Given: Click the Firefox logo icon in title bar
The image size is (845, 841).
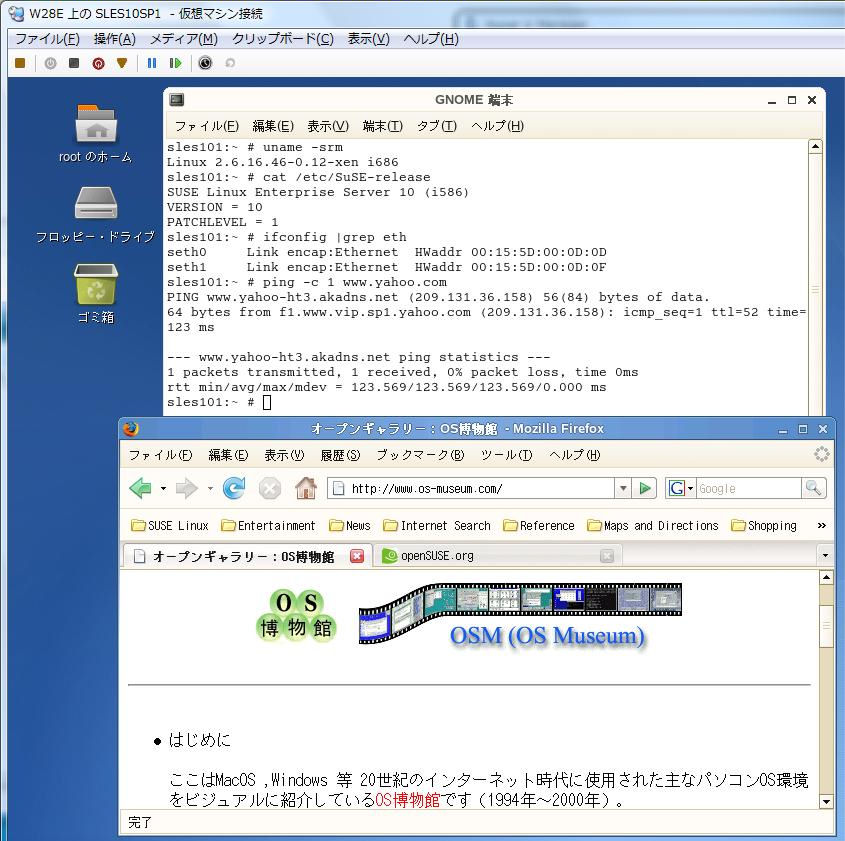Looking at the screenshot, I should [131, 429].
